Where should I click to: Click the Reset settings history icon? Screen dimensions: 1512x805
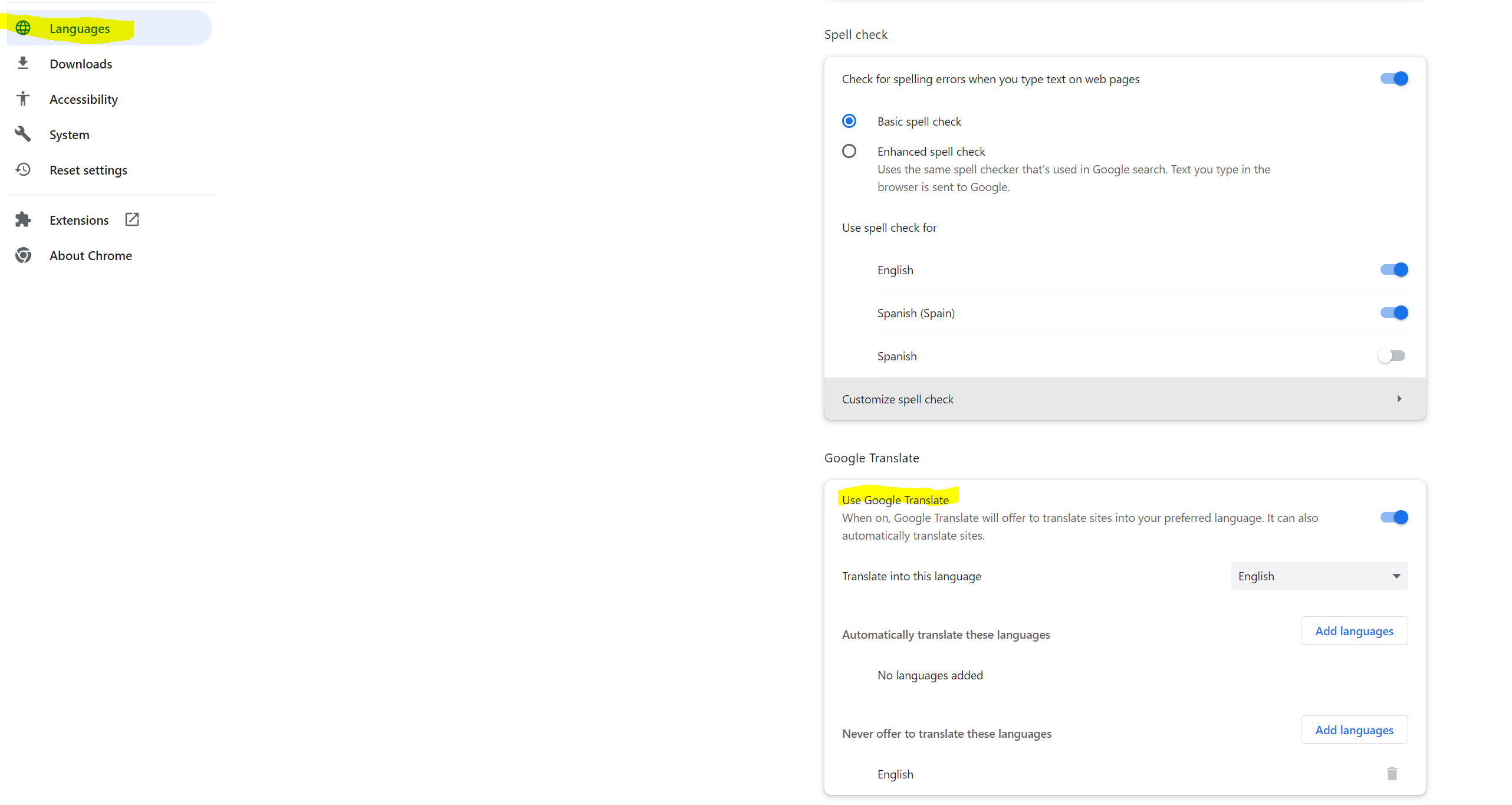coord(23,169)
